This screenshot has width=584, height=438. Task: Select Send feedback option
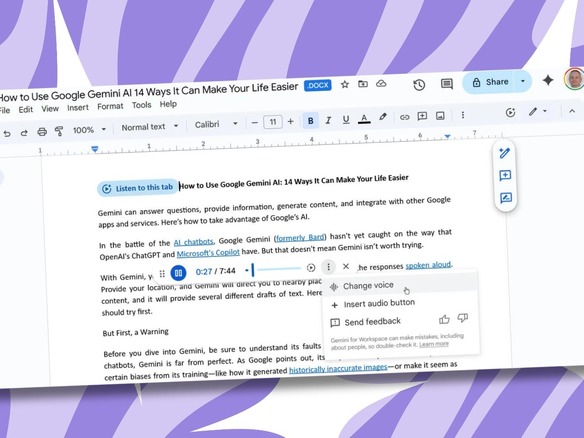(x=366, y=321)
